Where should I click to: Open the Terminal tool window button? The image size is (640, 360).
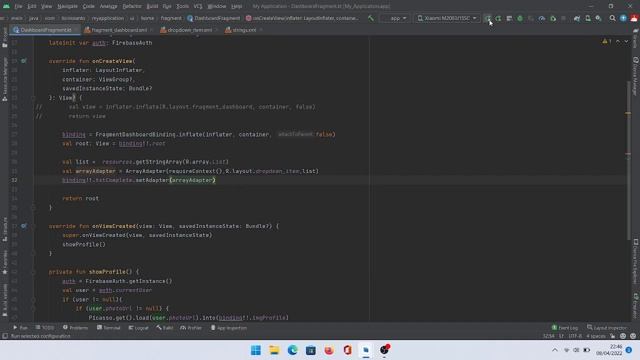(109, 328)
